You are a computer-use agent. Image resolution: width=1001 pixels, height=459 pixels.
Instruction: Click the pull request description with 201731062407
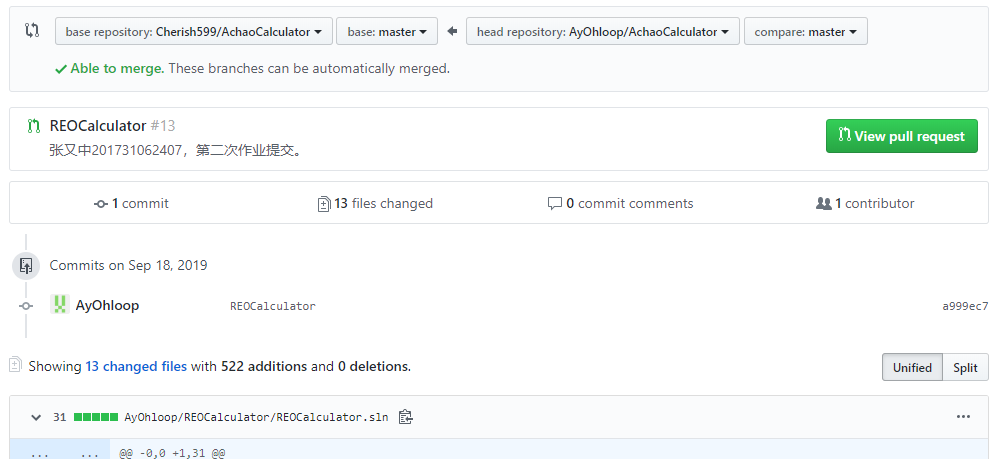click(176, 151)
